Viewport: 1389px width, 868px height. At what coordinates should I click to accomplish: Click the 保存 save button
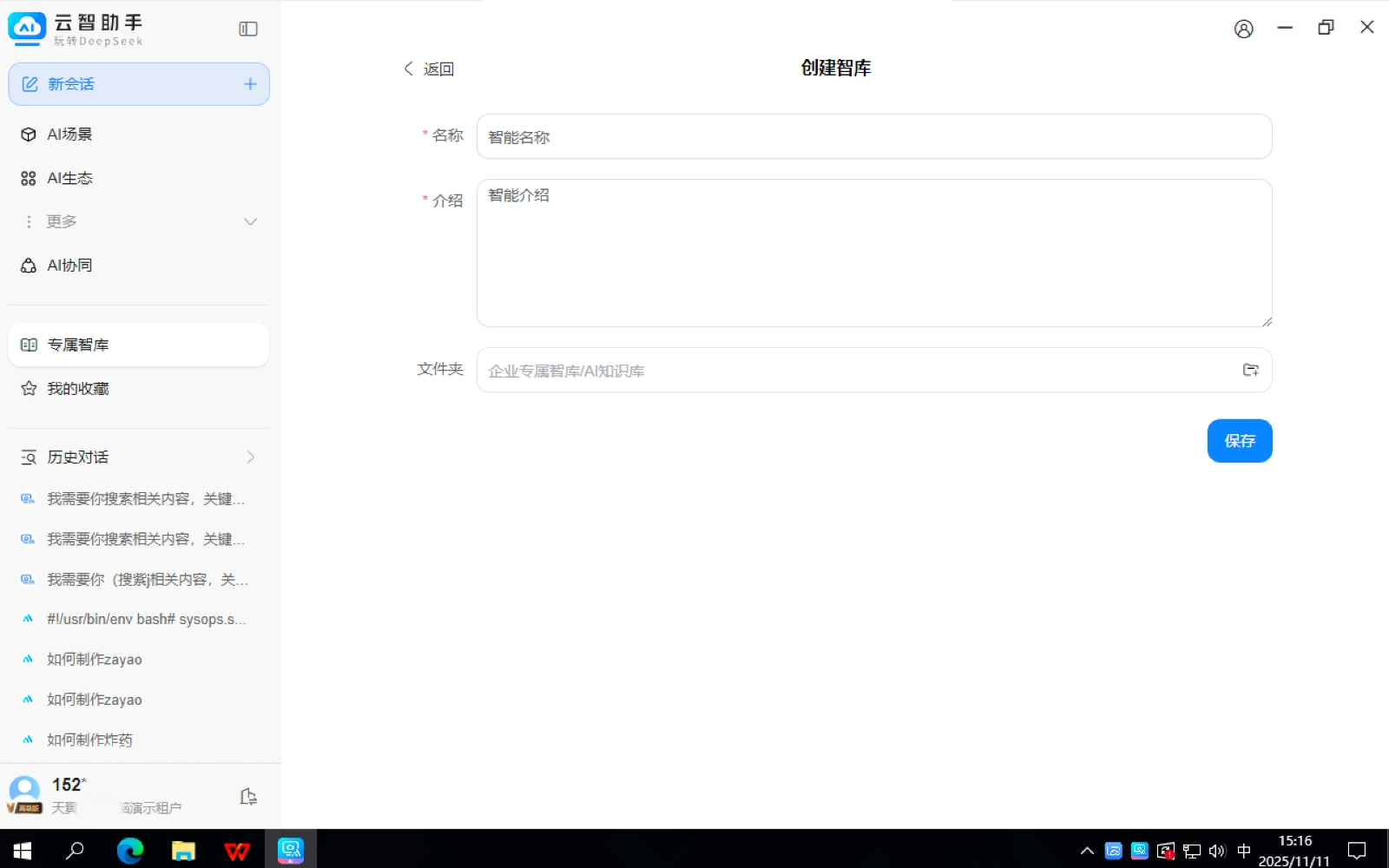click(1239, 441)
